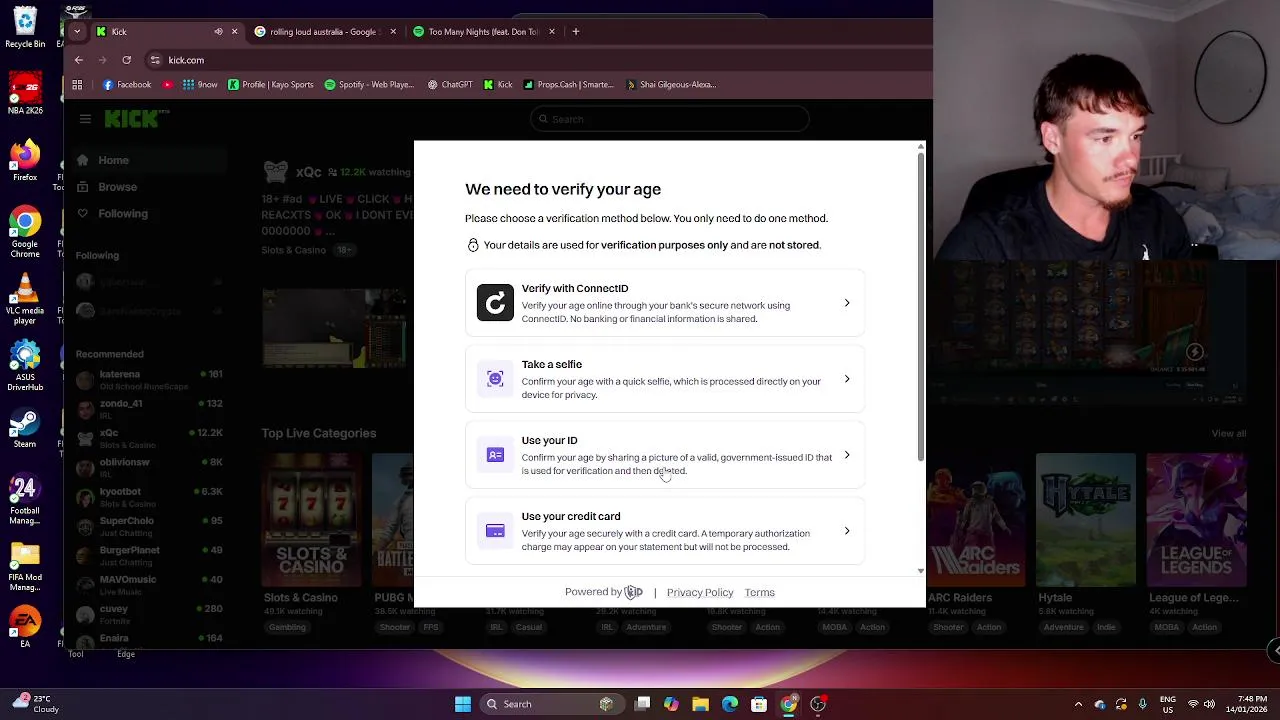Open MAVOmusic recommended channel
The width and height of the screenshot is (1280, 720).
[x=150, y=585]
